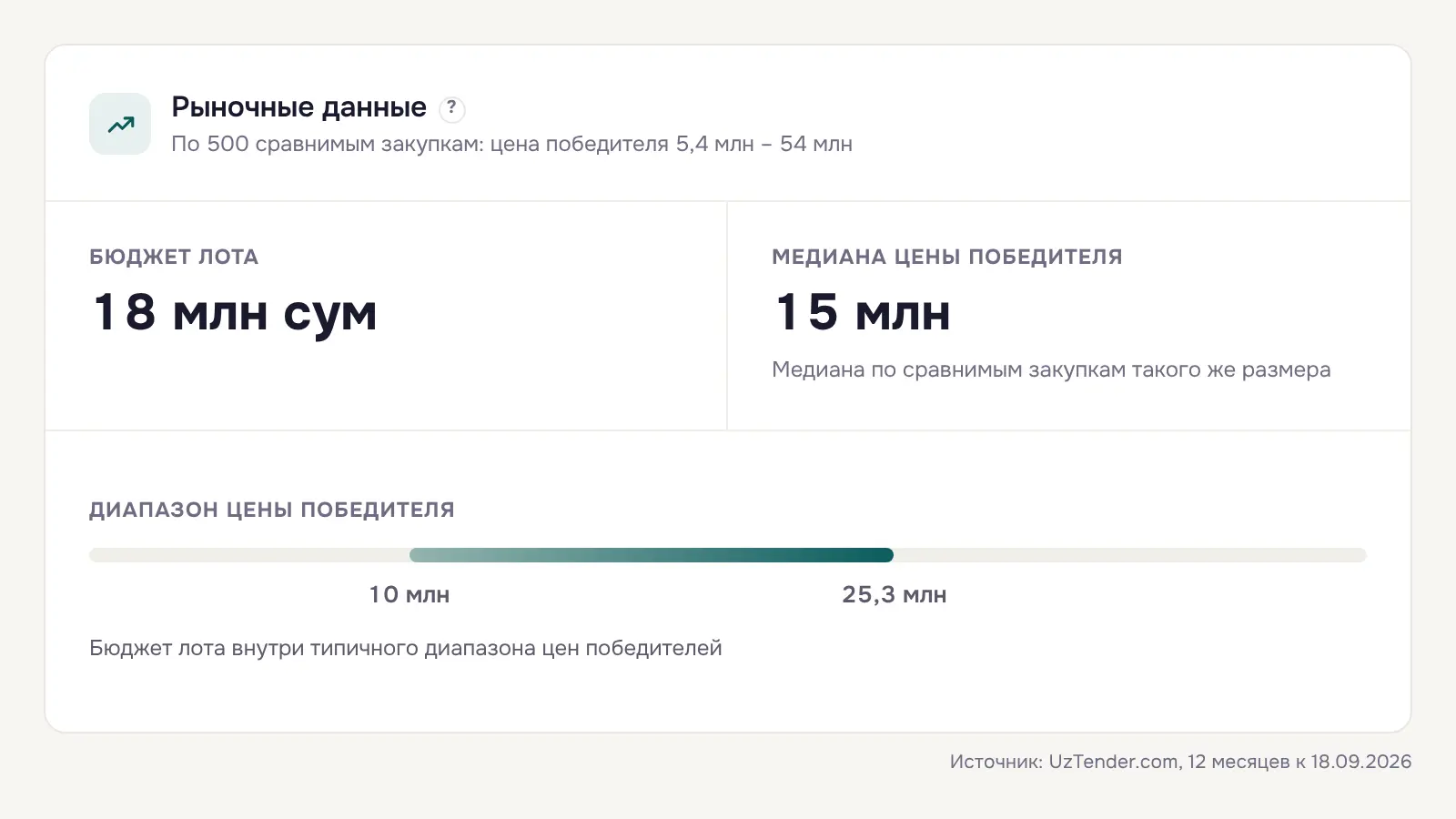Click the '15 млн' median value
1456x819 pixels.
[x=863, y=312]
